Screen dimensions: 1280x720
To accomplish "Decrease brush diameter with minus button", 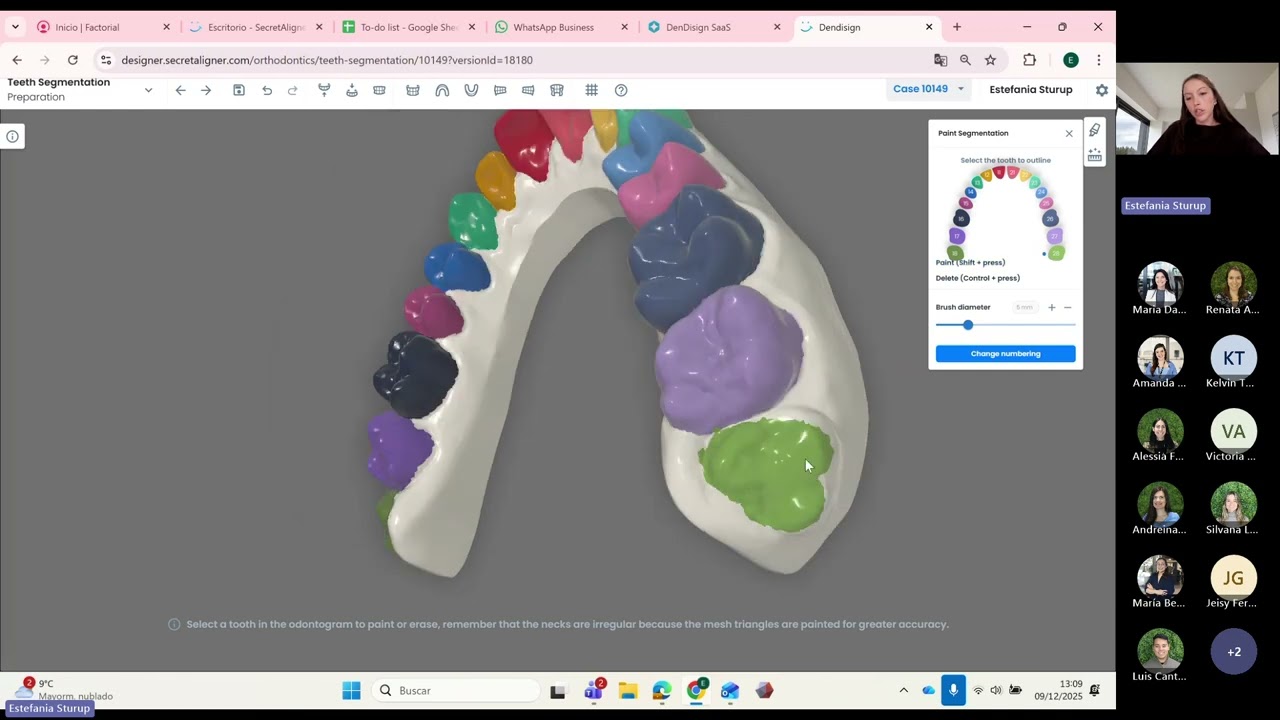I will click(x=1067, y=307).
